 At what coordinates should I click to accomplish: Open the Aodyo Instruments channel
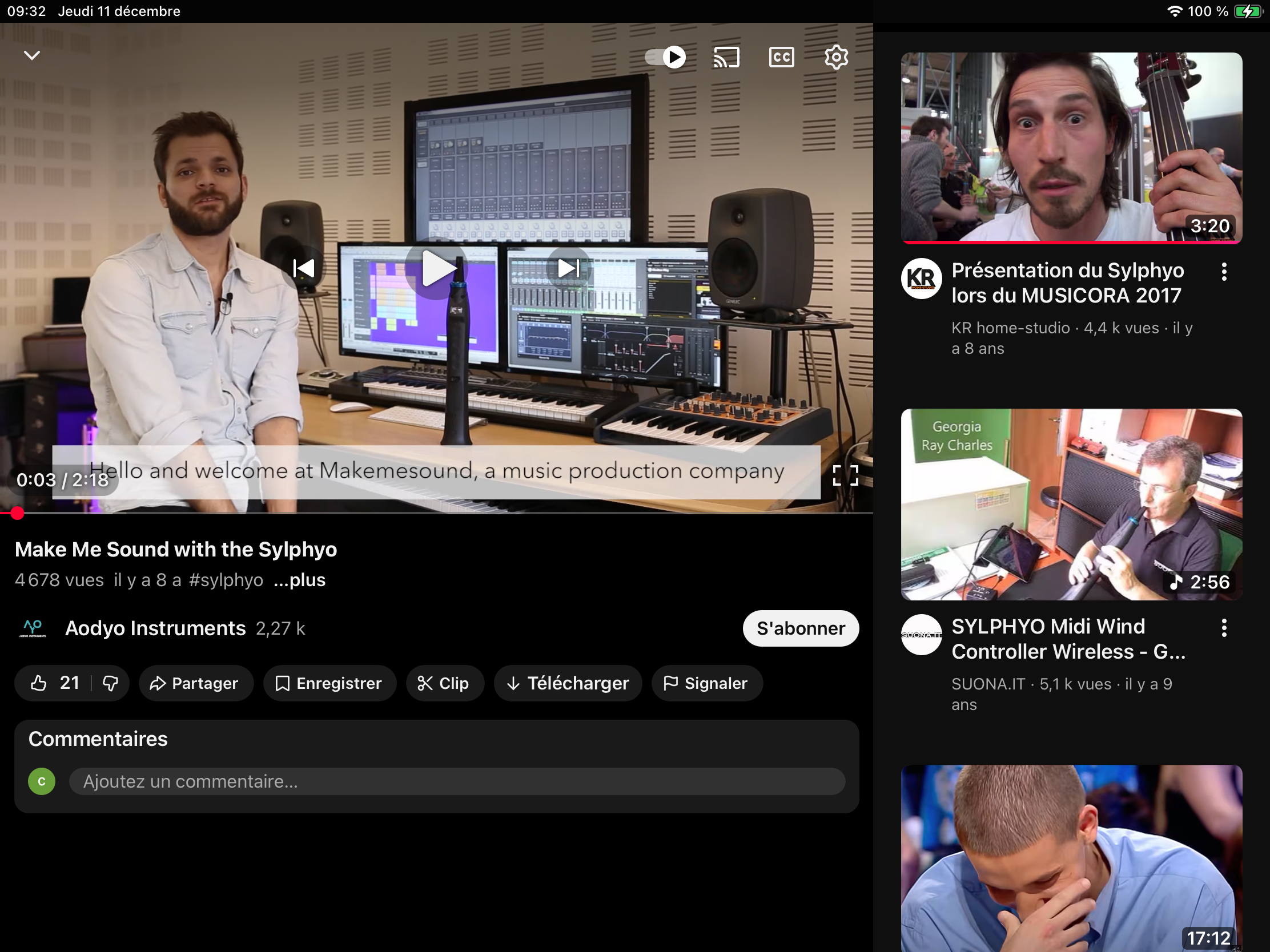[x=155, y=628]
